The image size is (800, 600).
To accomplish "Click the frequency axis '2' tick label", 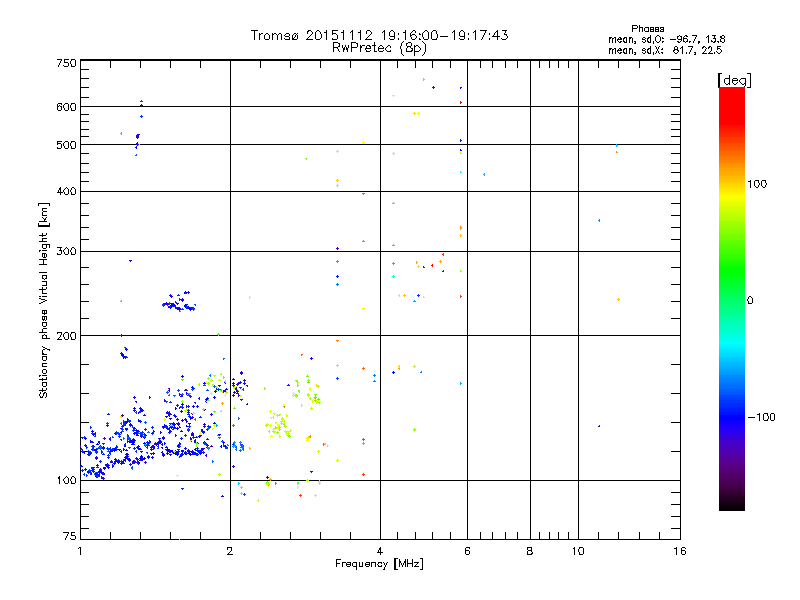I will pos(230,551).
